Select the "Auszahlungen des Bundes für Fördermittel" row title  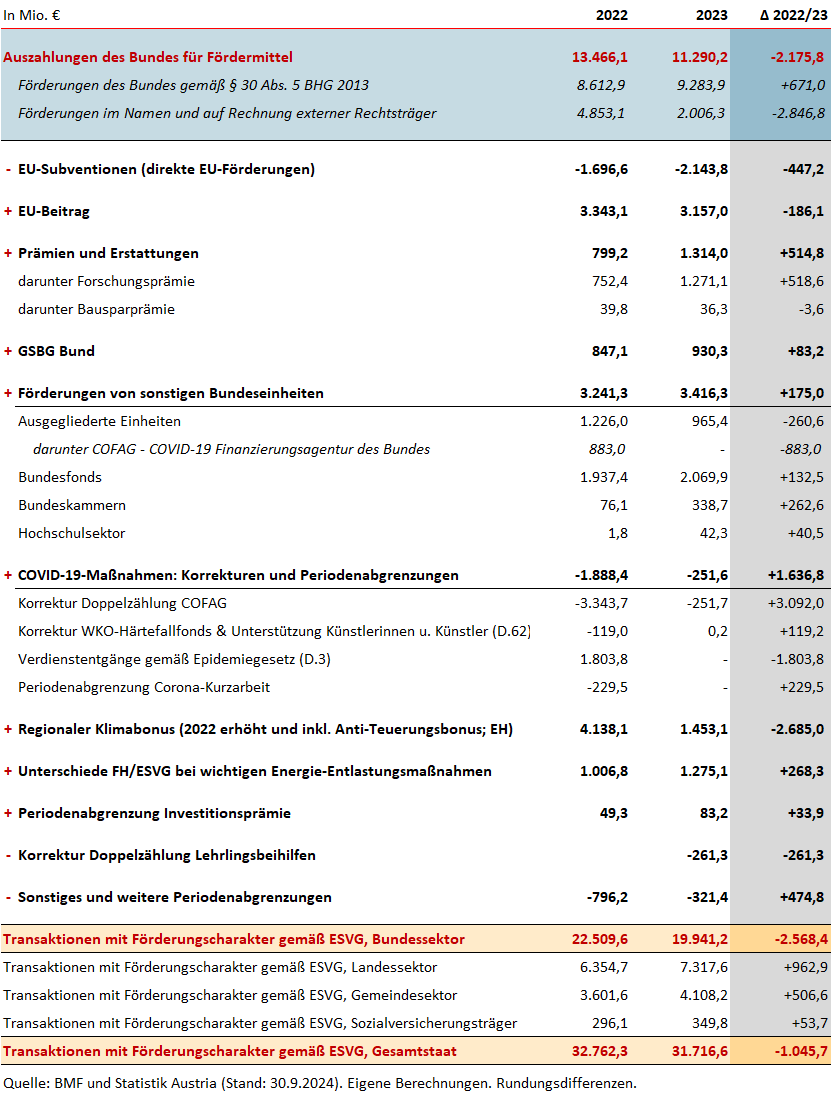click(148, 58)
